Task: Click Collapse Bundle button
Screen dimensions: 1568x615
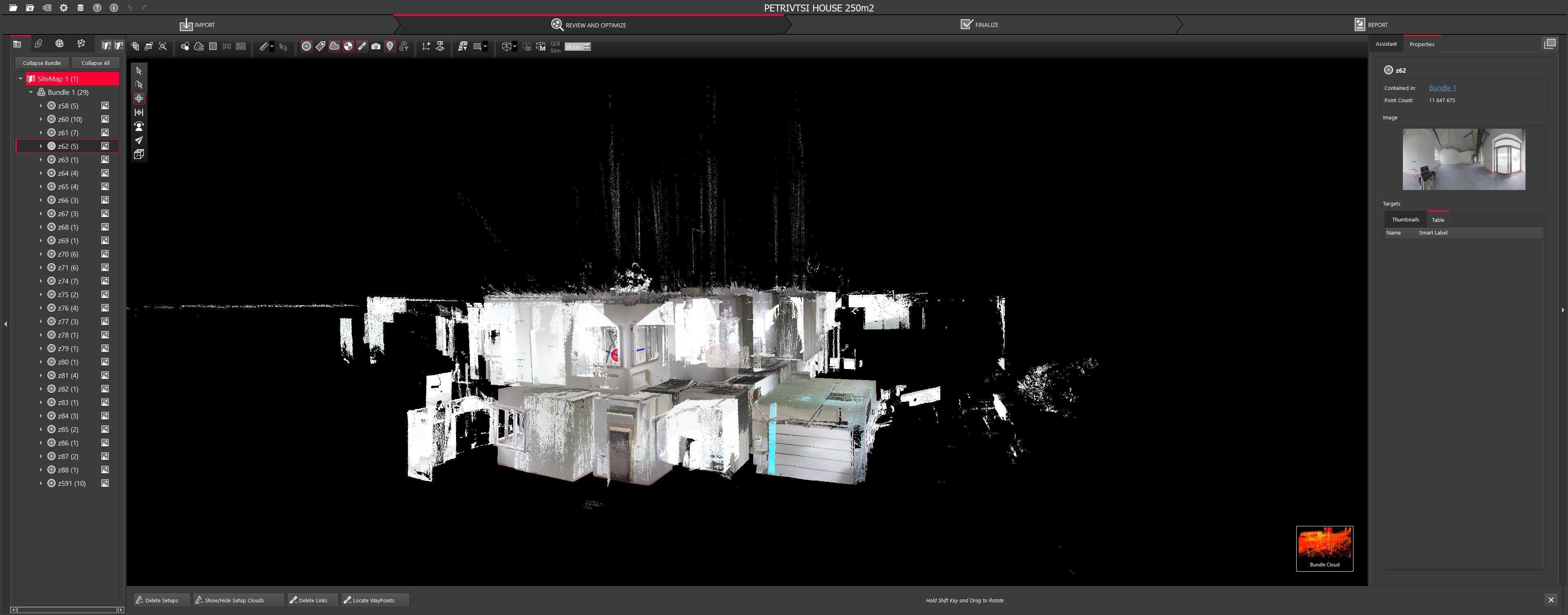Action: coord(42,63)
